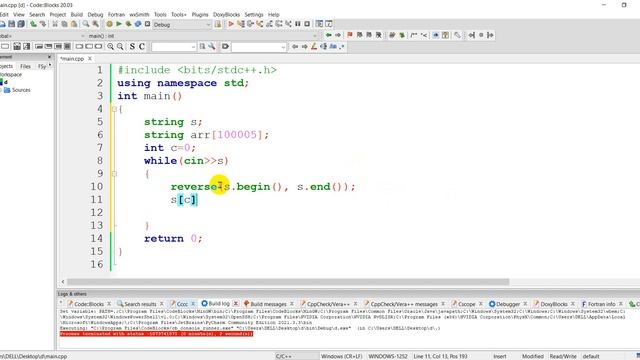Viewport: 640px width, 360px height.
Task: Switch to the Build messages tab
Action: [268, 304]
